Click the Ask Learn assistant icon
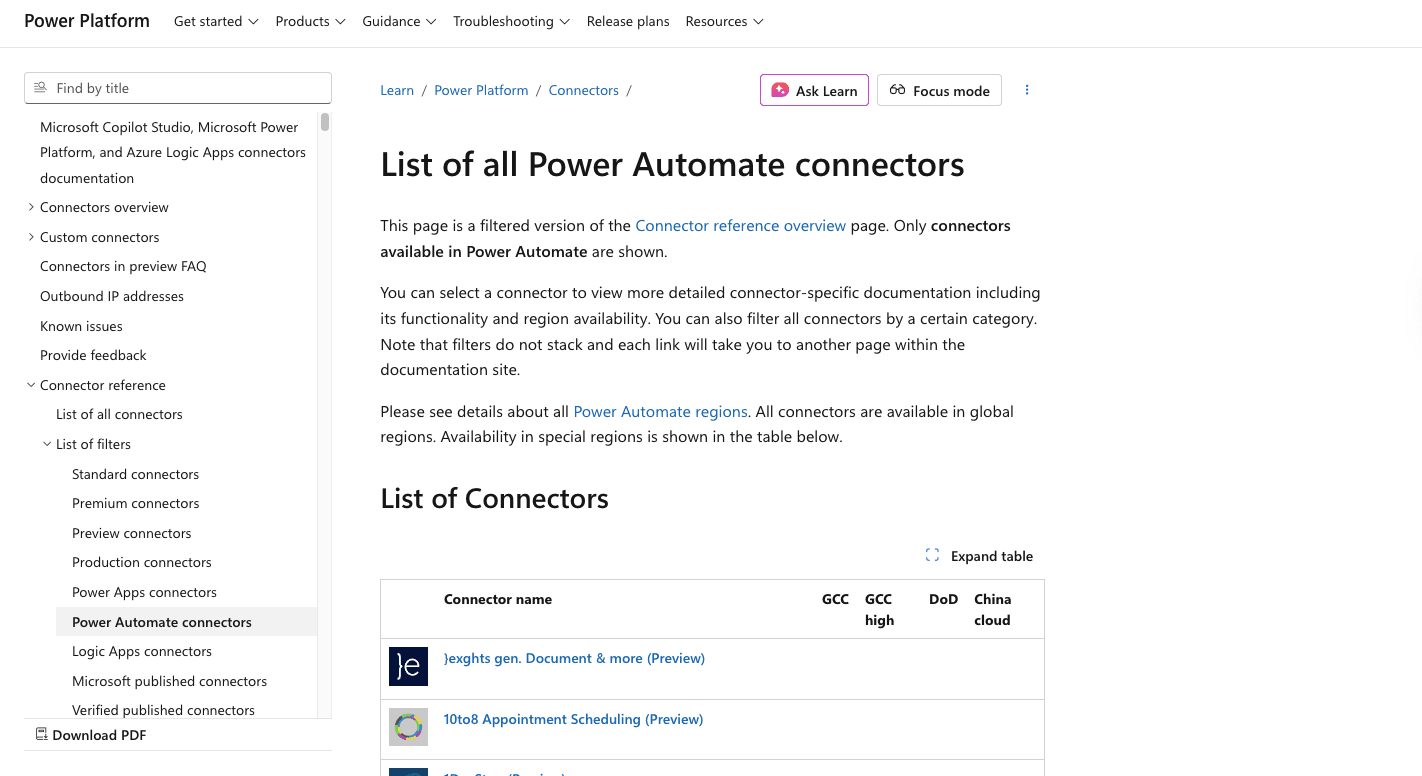Viewport: 1422px width, 776px height. click(780, 90)
